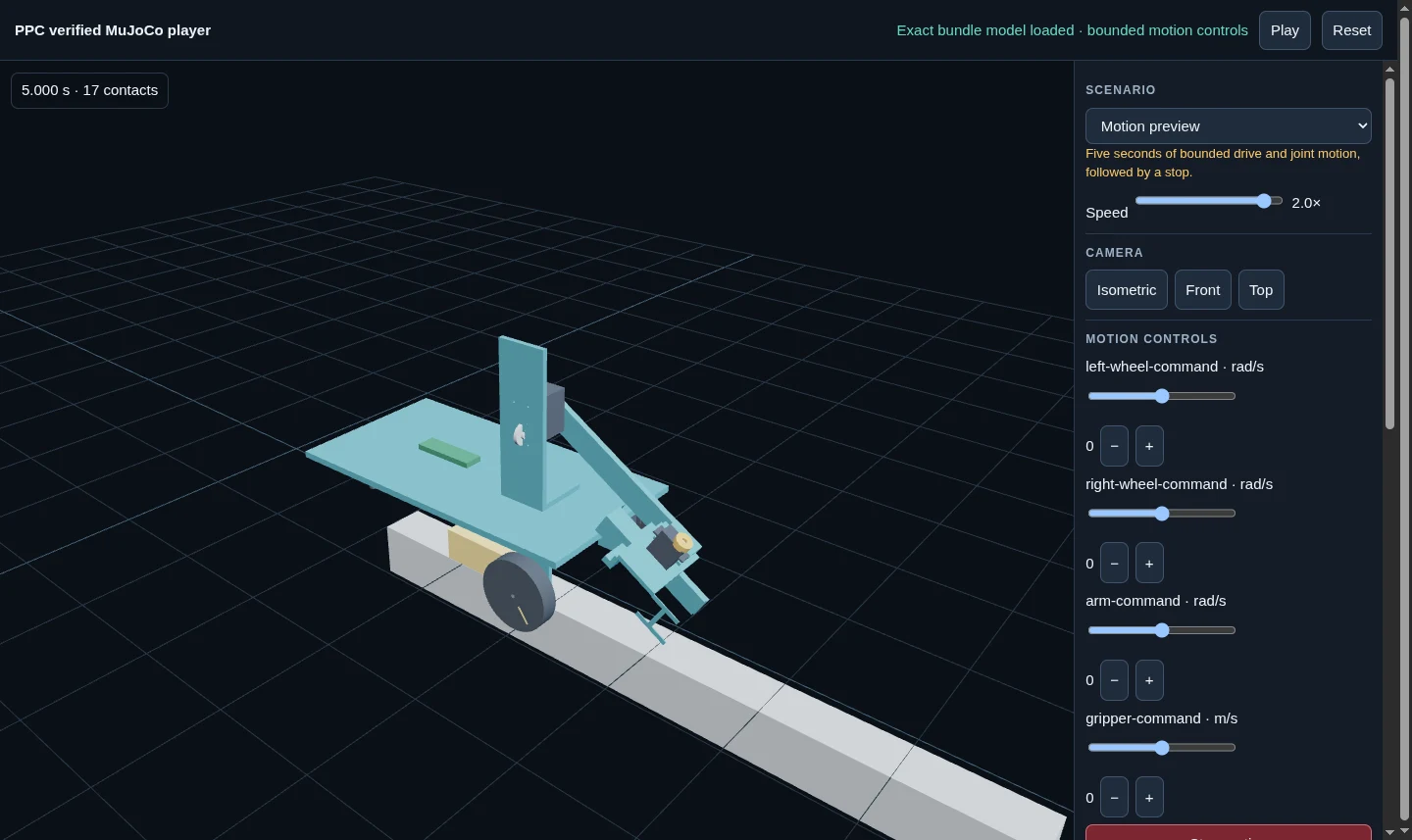Click the '5.000 s · 17 contacts' status badge

click(89, 90)
